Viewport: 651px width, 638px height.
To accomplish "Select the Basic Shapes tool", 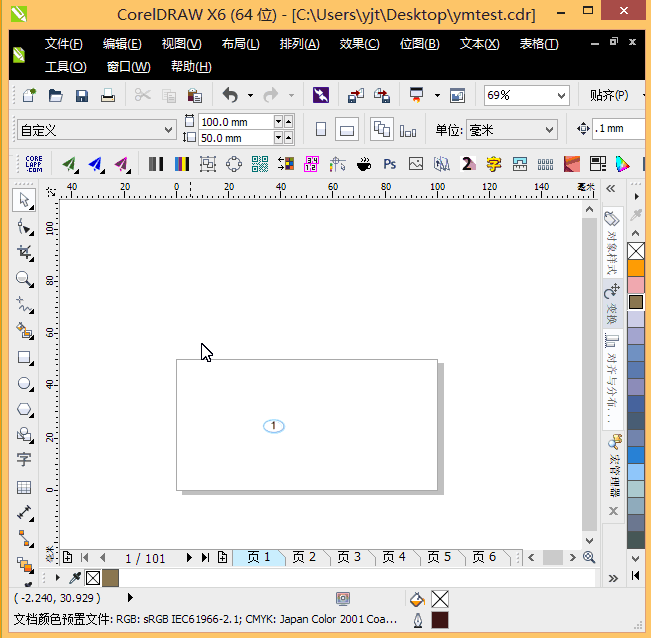I will pyautogui.click(x=24, y=435).
